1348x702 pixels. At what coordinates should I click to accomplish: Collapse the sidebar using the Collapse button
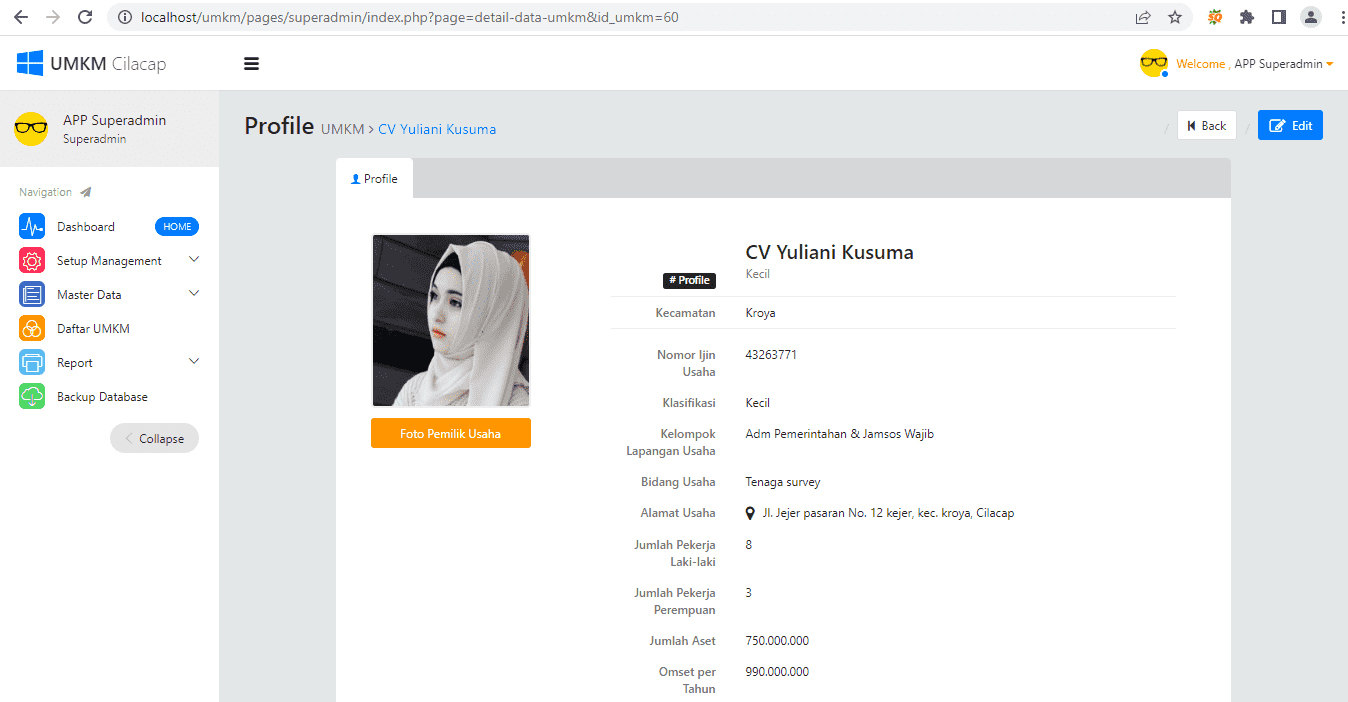[154, 438]
